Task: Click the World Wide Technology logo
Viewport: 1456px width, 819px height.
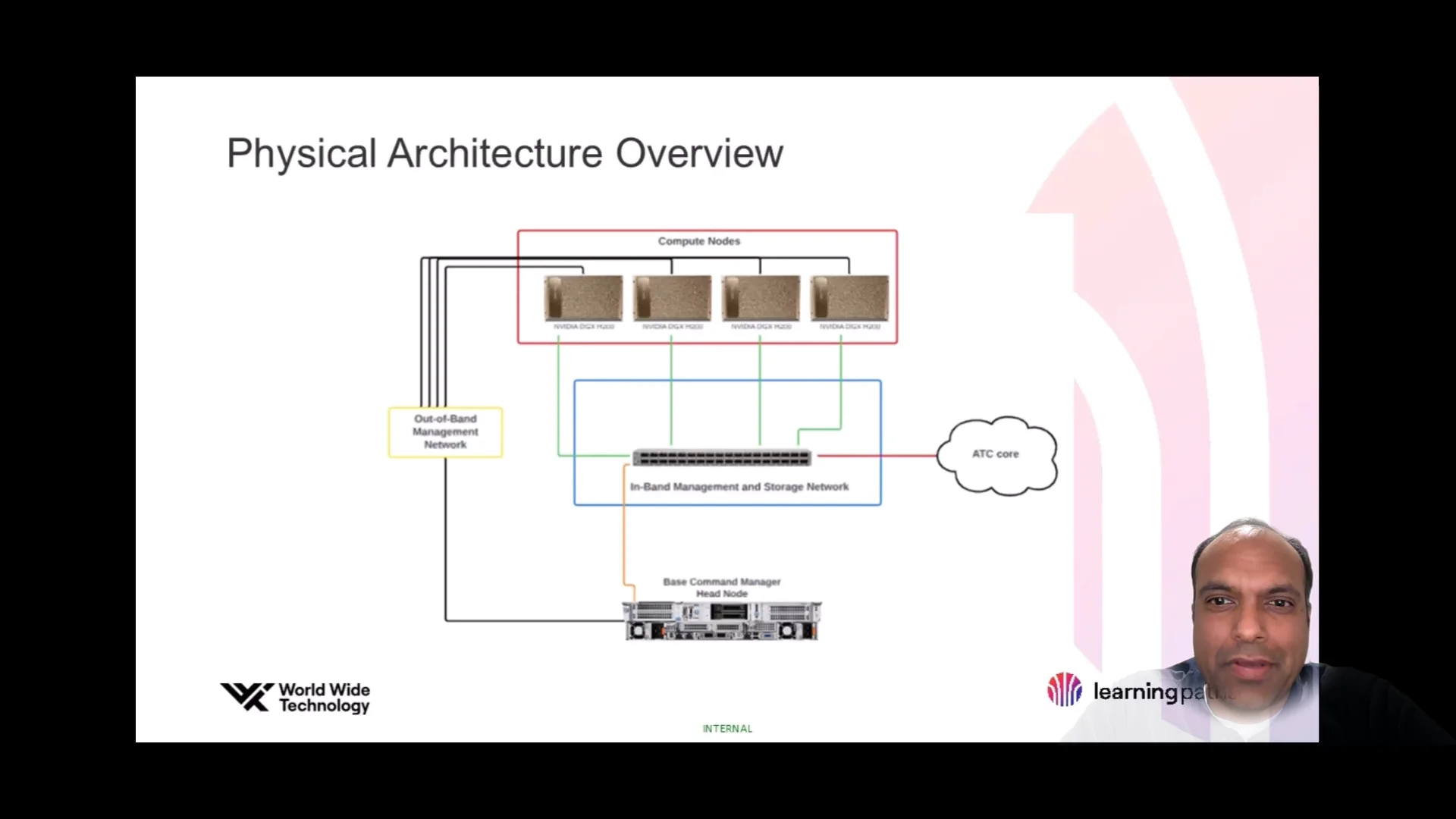Action: (247, 697)
